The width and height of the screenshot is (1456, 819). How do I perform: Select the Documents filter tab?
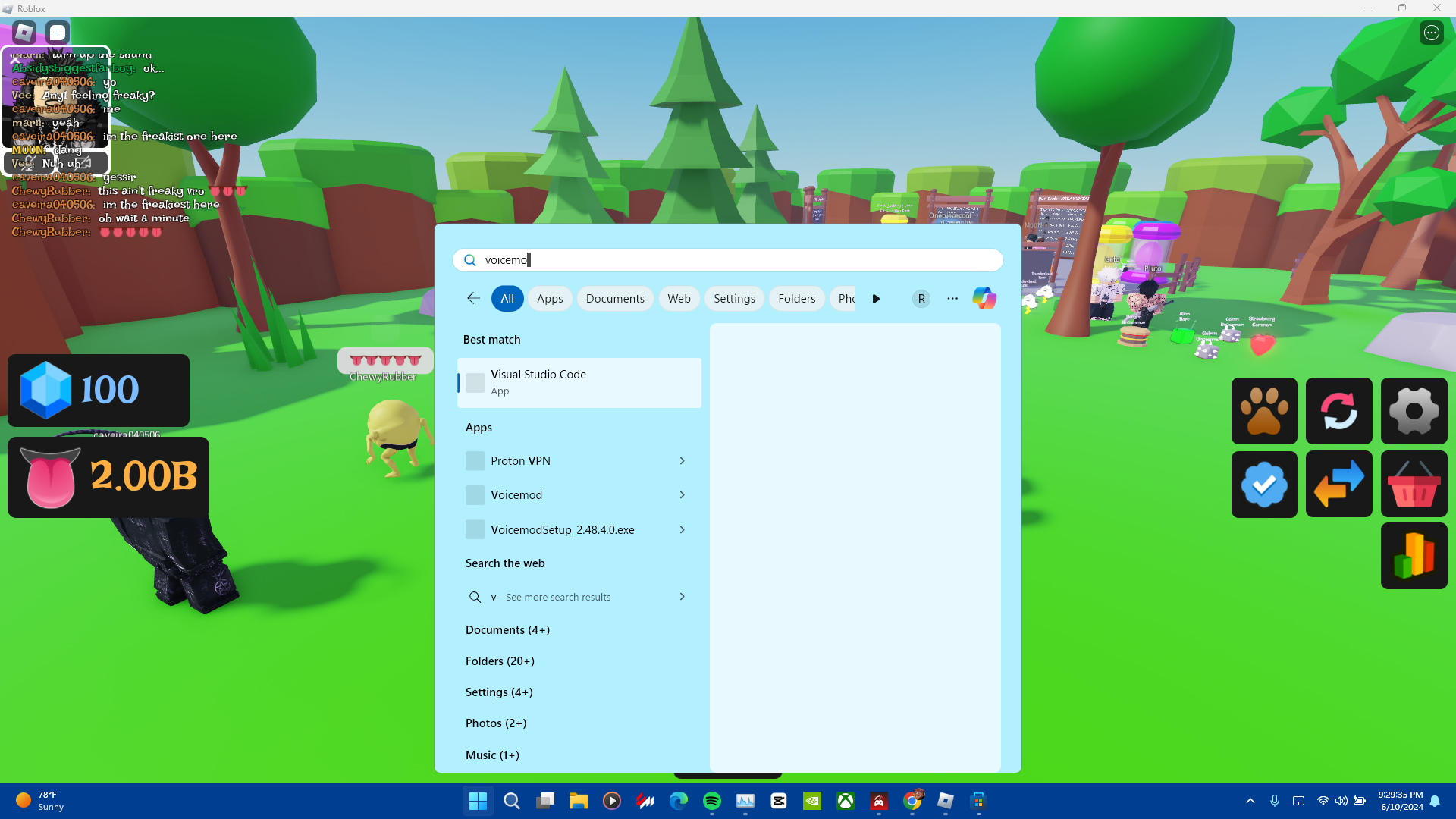point(614,299)
